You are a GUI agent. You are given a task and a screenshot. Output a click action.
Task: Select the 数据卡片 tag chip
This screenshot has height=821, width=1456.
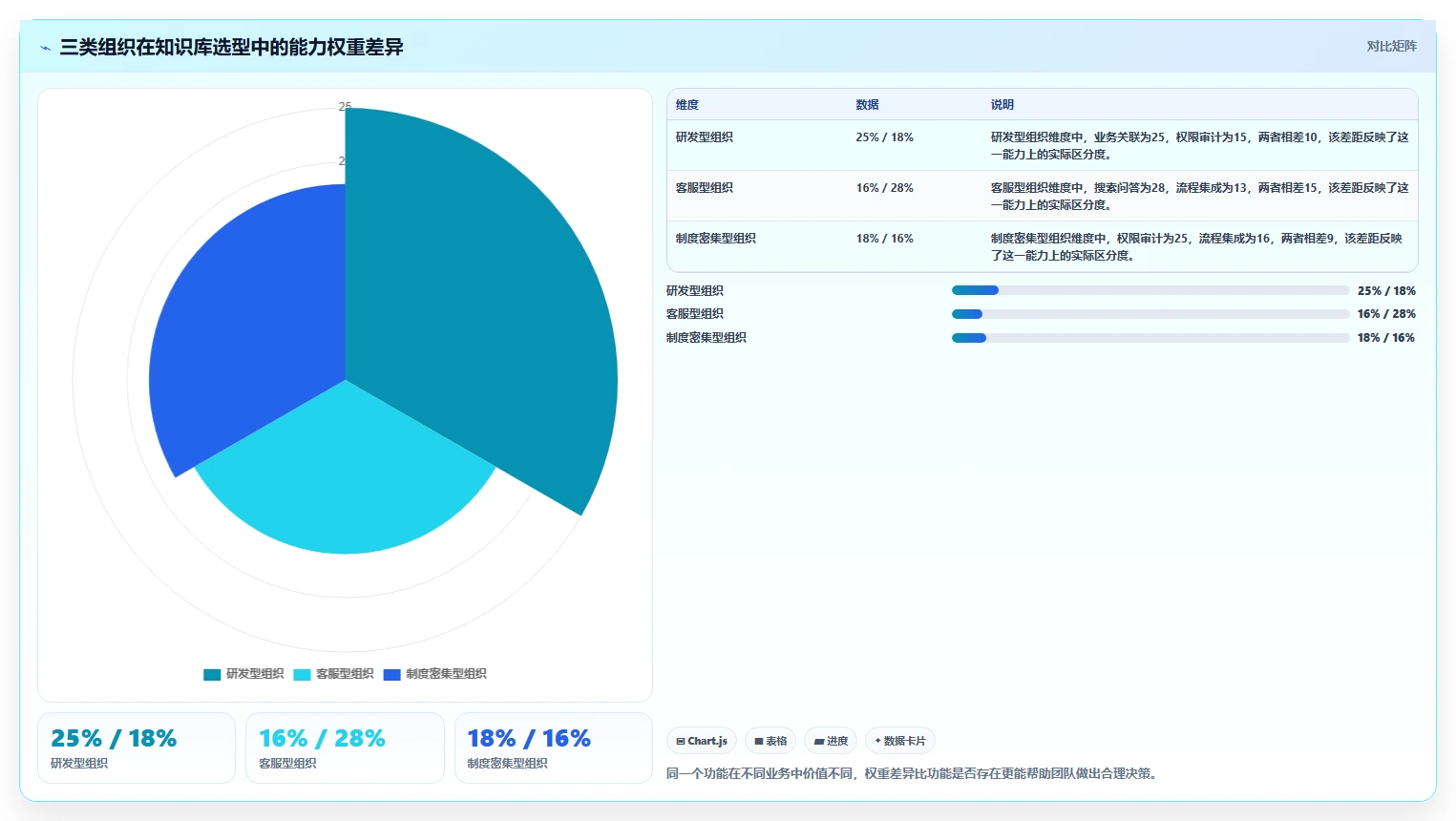coord(900,741)
